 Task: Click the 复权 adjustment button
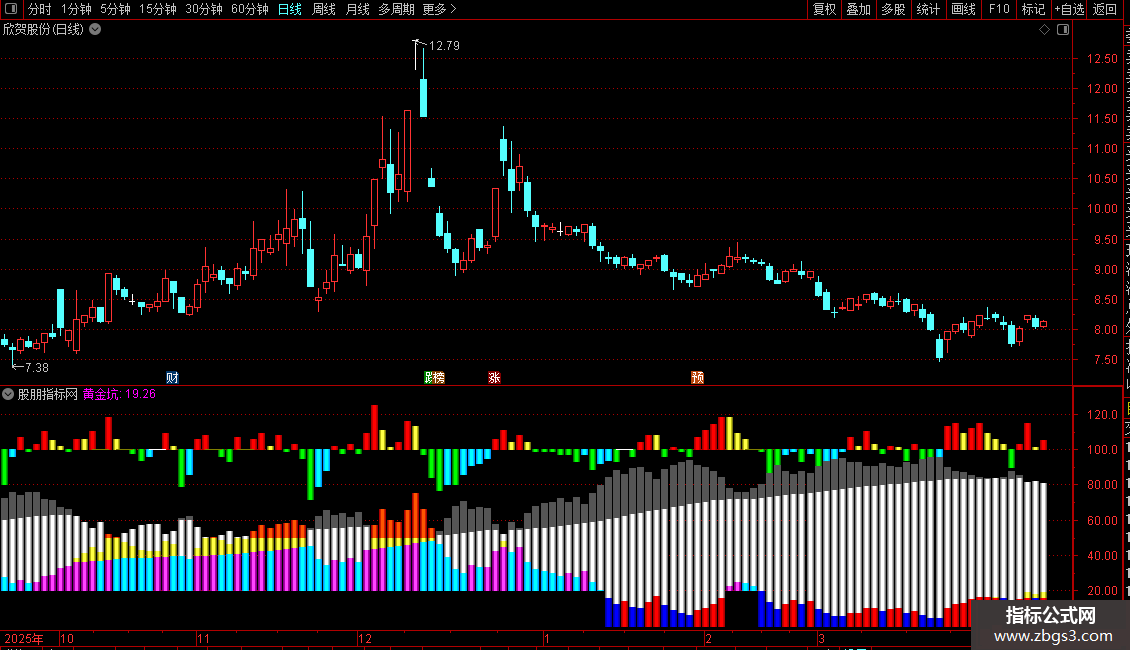pos(824,9)
